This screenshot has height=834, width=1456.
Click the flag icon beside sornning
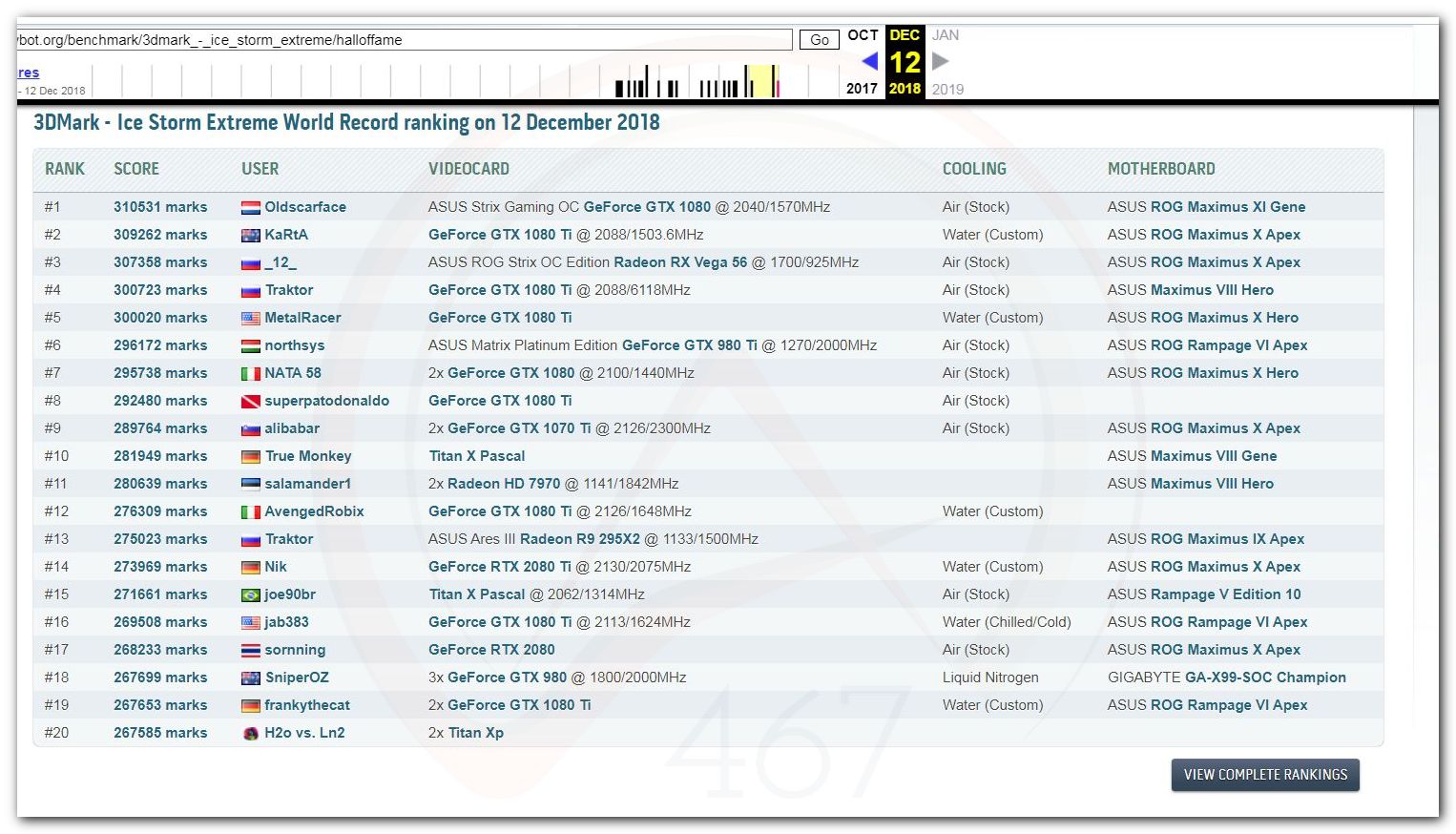[251, 651]
